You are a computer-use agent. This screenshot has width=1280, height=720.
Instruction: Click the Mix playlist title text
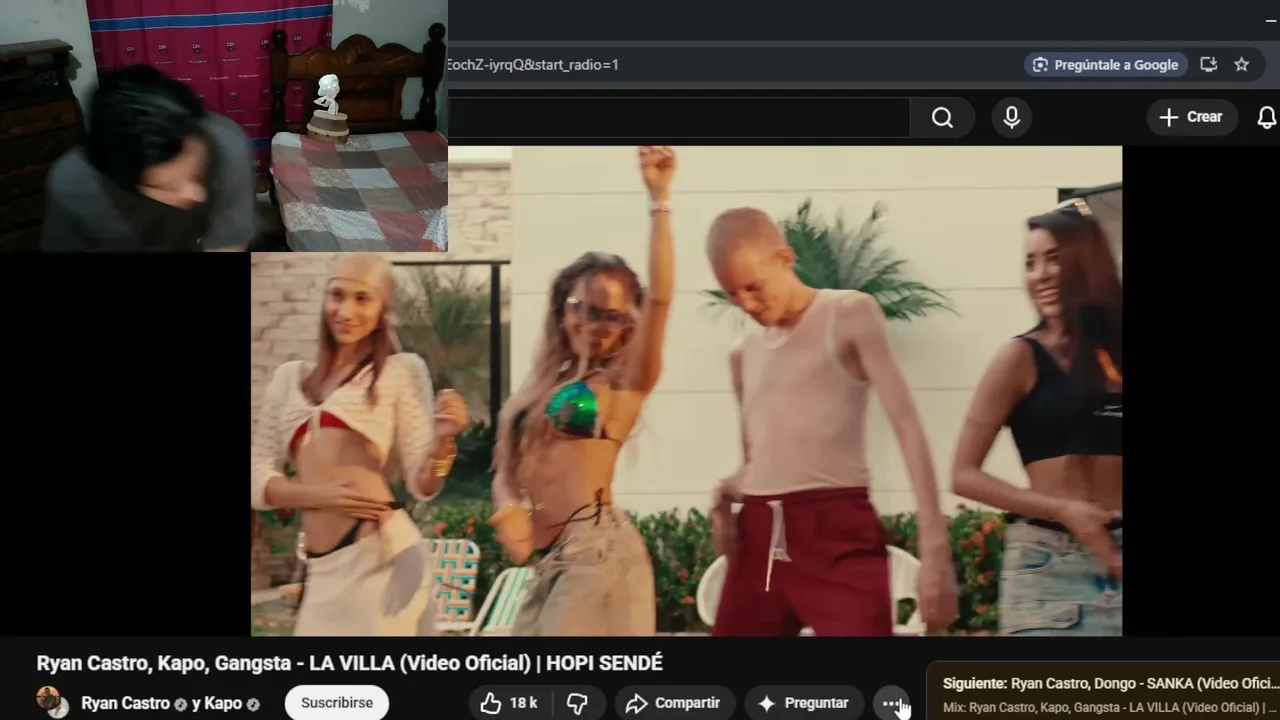(x=1109, y=708)
